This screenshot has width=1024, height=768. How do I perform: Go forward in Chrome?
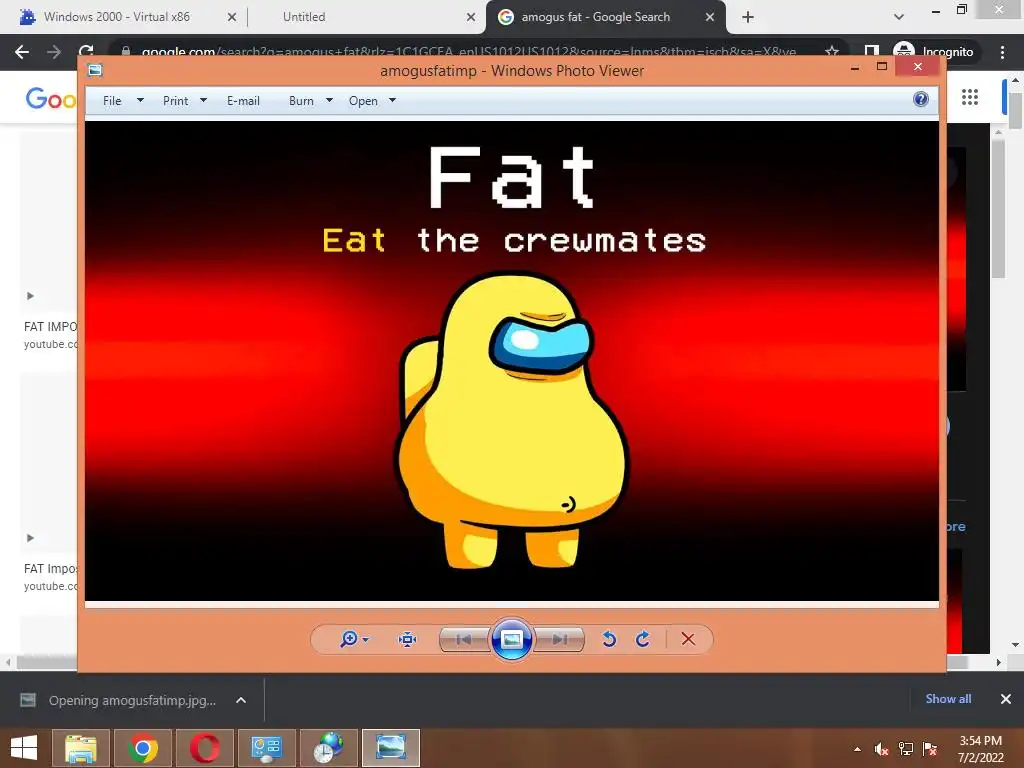(x=54, y=52)
